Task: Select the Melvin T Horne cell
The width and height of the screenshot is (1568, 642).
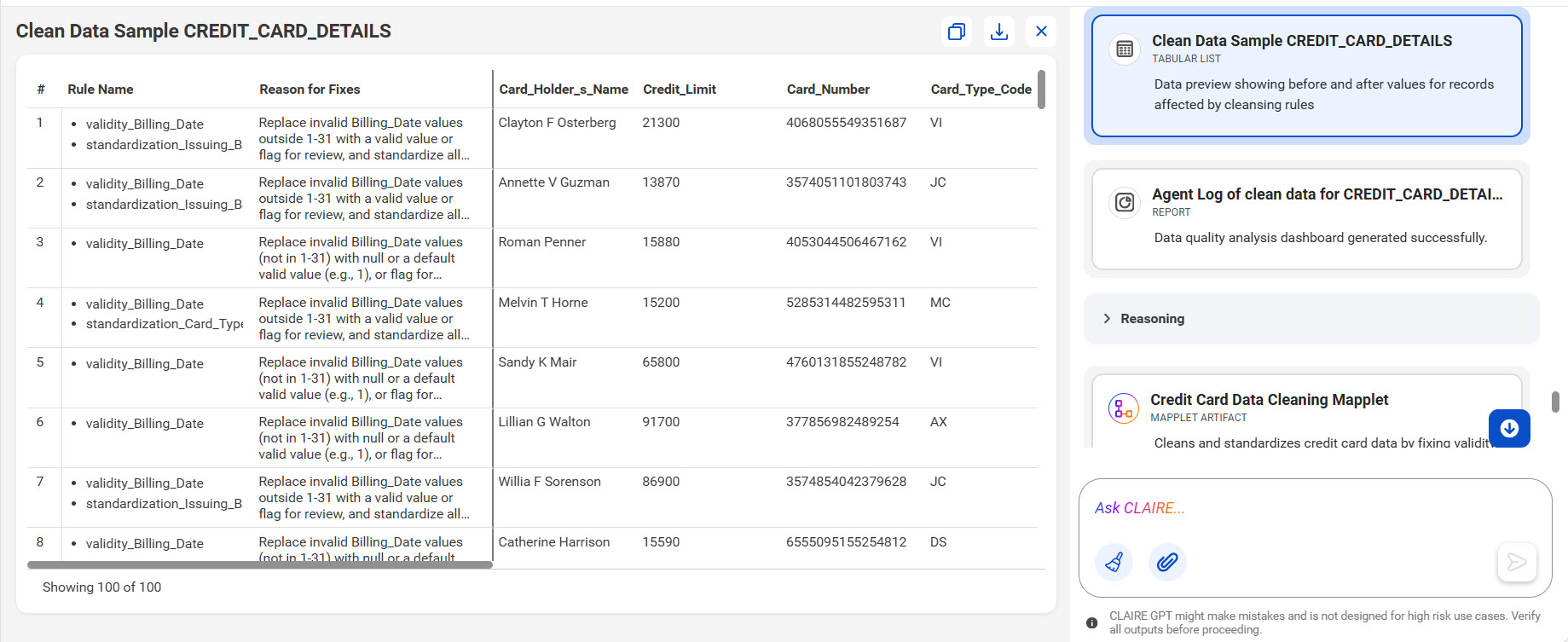Action: point(543,303)
